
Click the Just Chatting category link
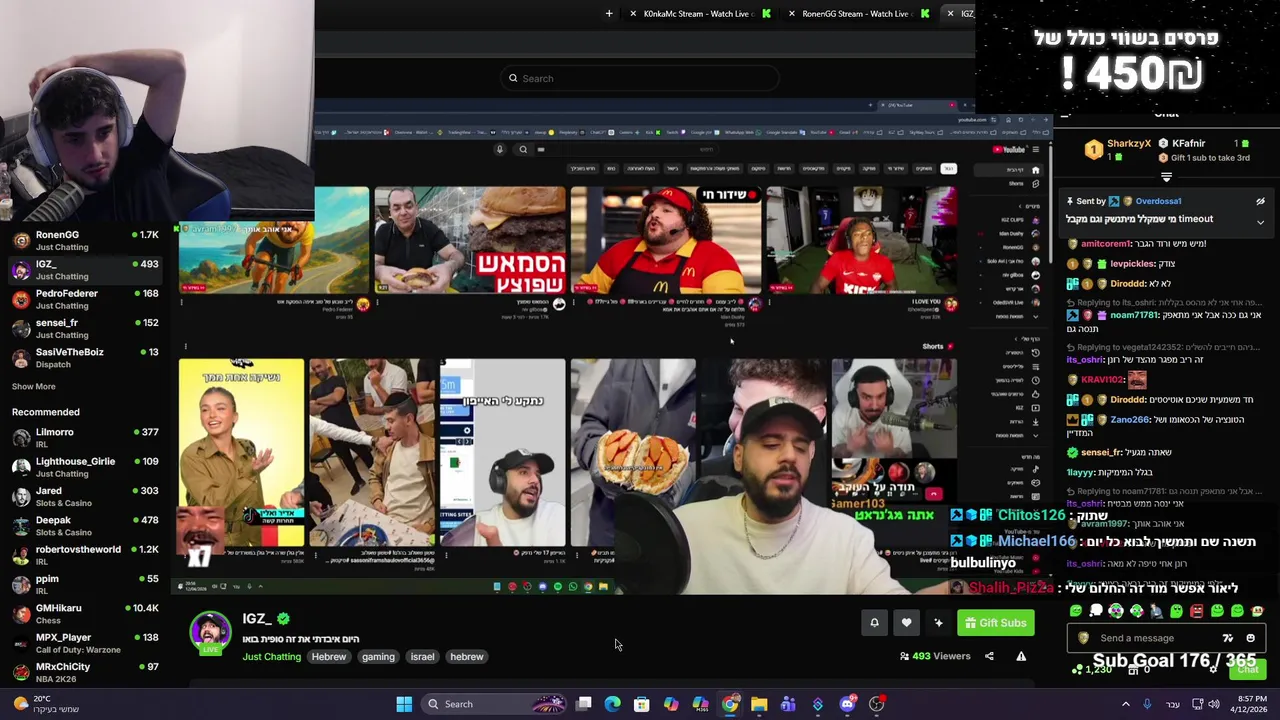point(271,657)
